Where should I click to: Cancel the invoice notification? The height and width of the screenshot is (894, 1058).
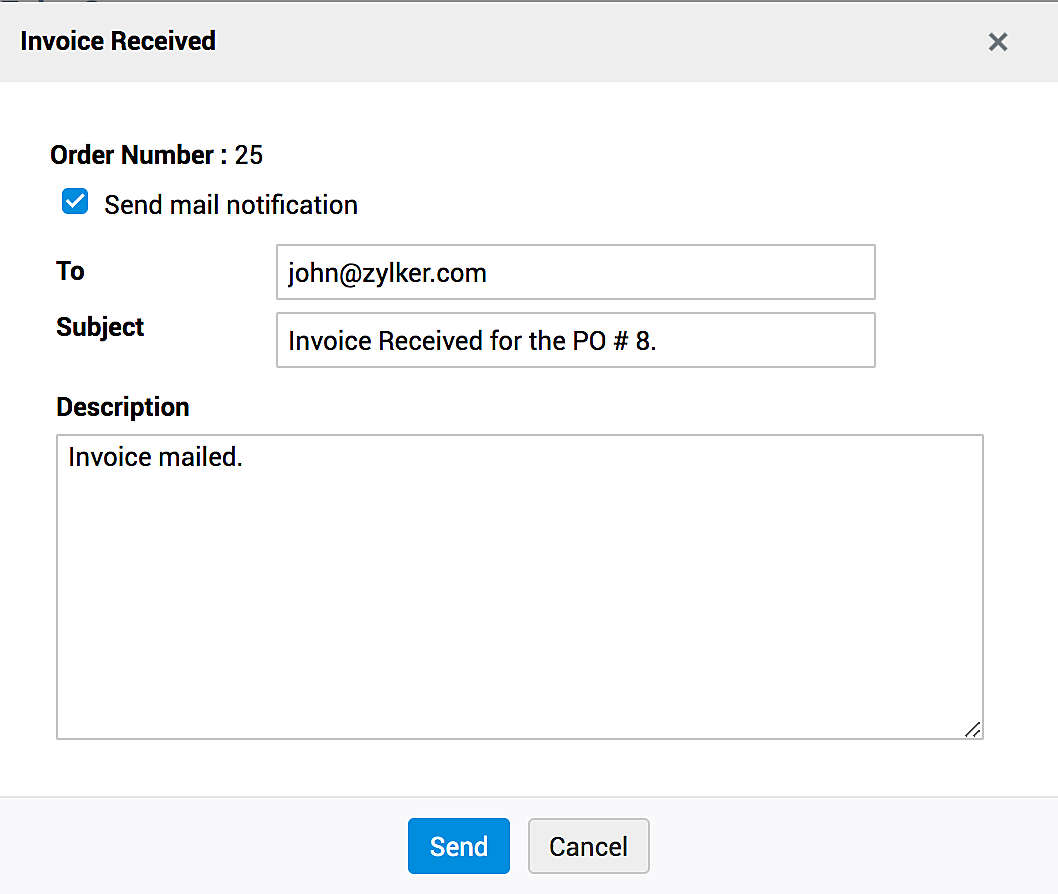coord(588,846)
